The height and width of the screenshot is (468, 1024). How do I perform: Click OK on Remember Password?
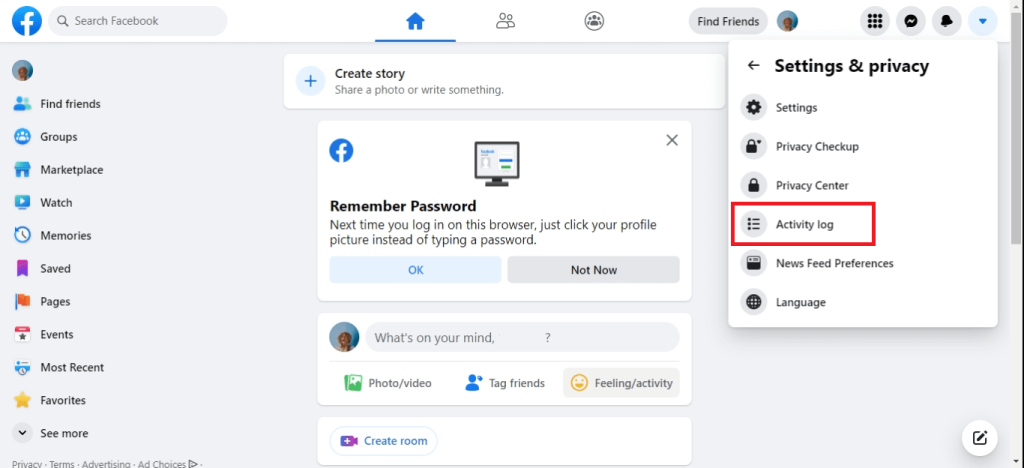415,270
